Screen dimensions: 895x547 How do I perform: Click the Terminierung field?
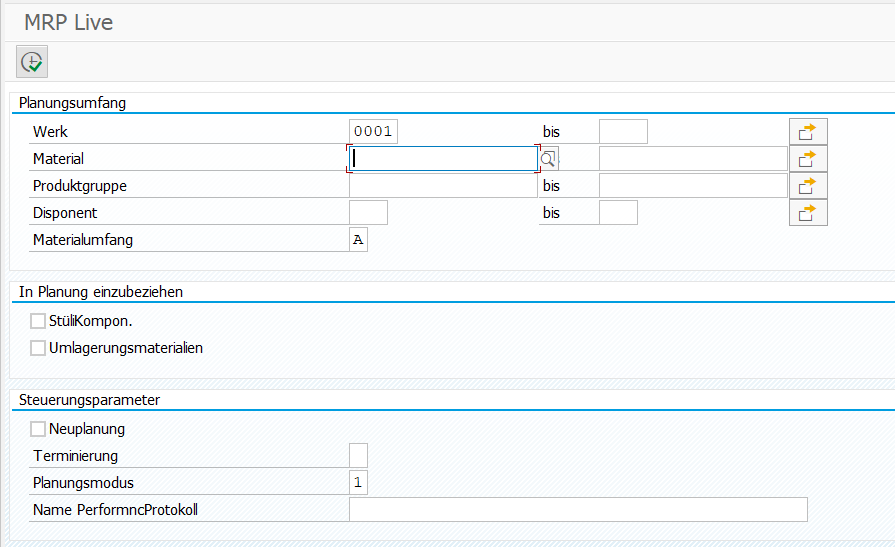[x=358, y=456]
